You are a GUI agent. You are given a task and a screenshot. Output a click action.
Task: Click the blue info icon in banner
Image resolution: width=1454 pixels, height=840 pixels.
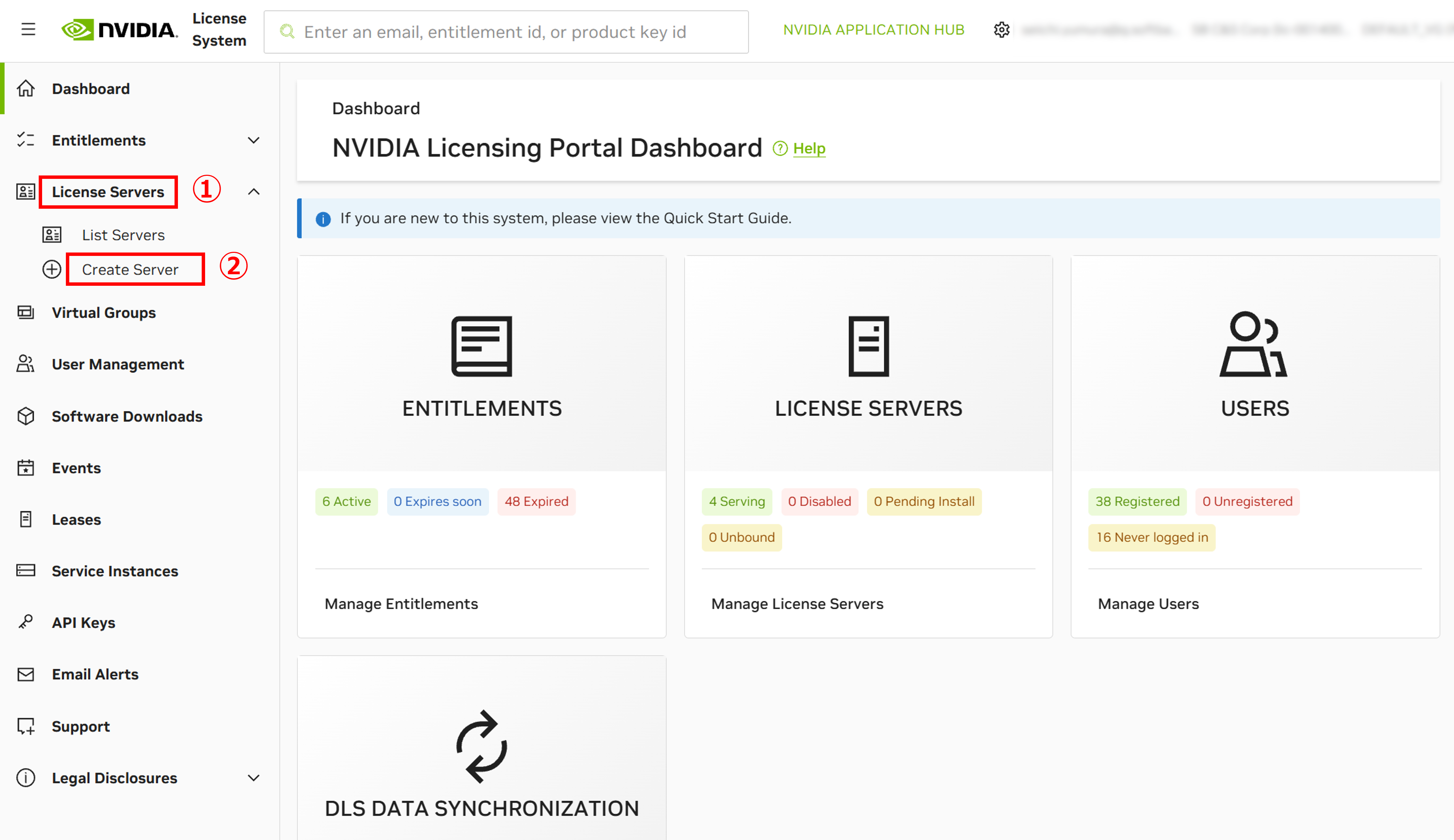coord(323,219)
